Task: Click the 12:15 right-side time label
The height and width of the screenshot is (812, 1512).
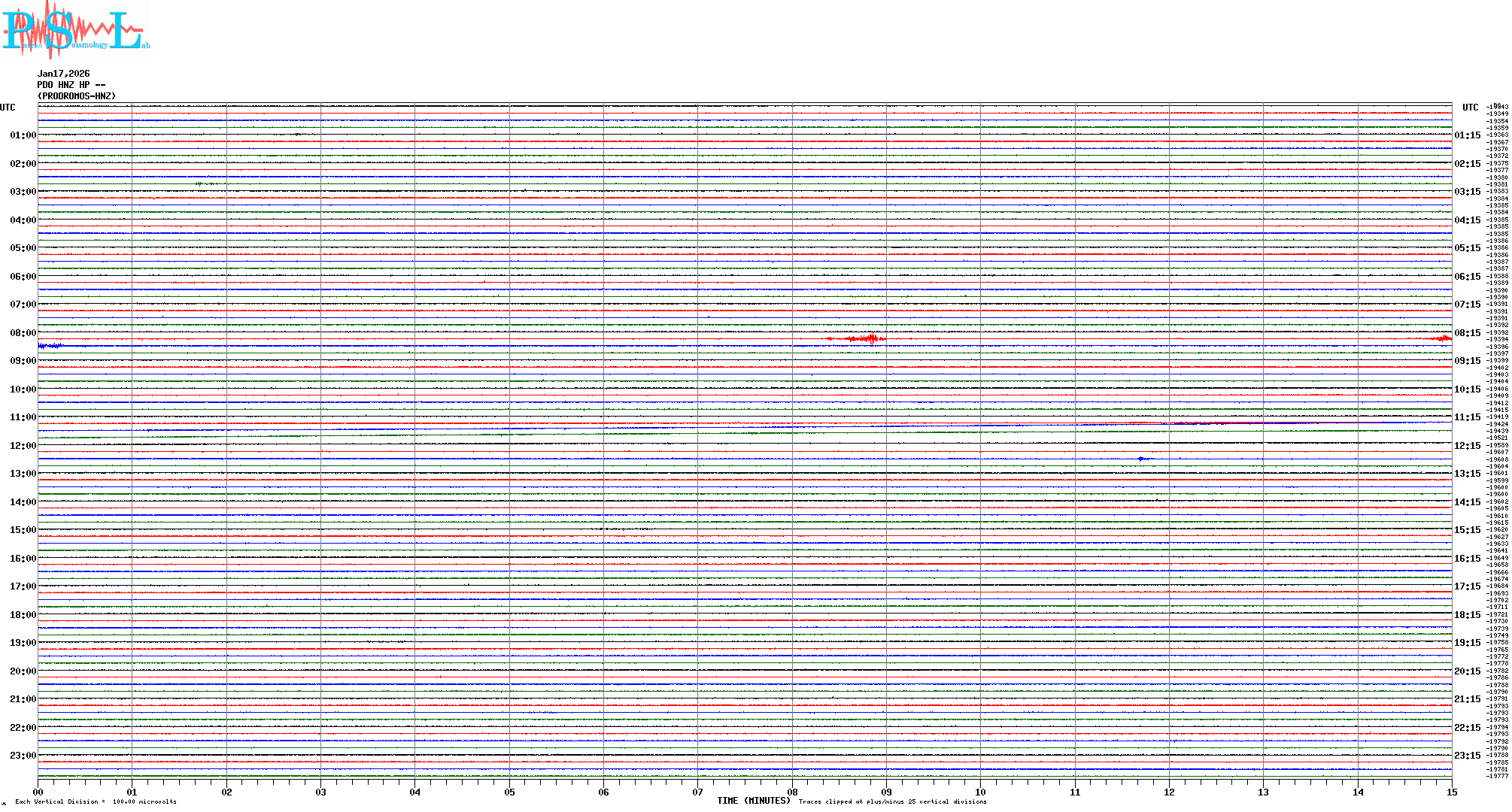Action: tap(1467, 446)
